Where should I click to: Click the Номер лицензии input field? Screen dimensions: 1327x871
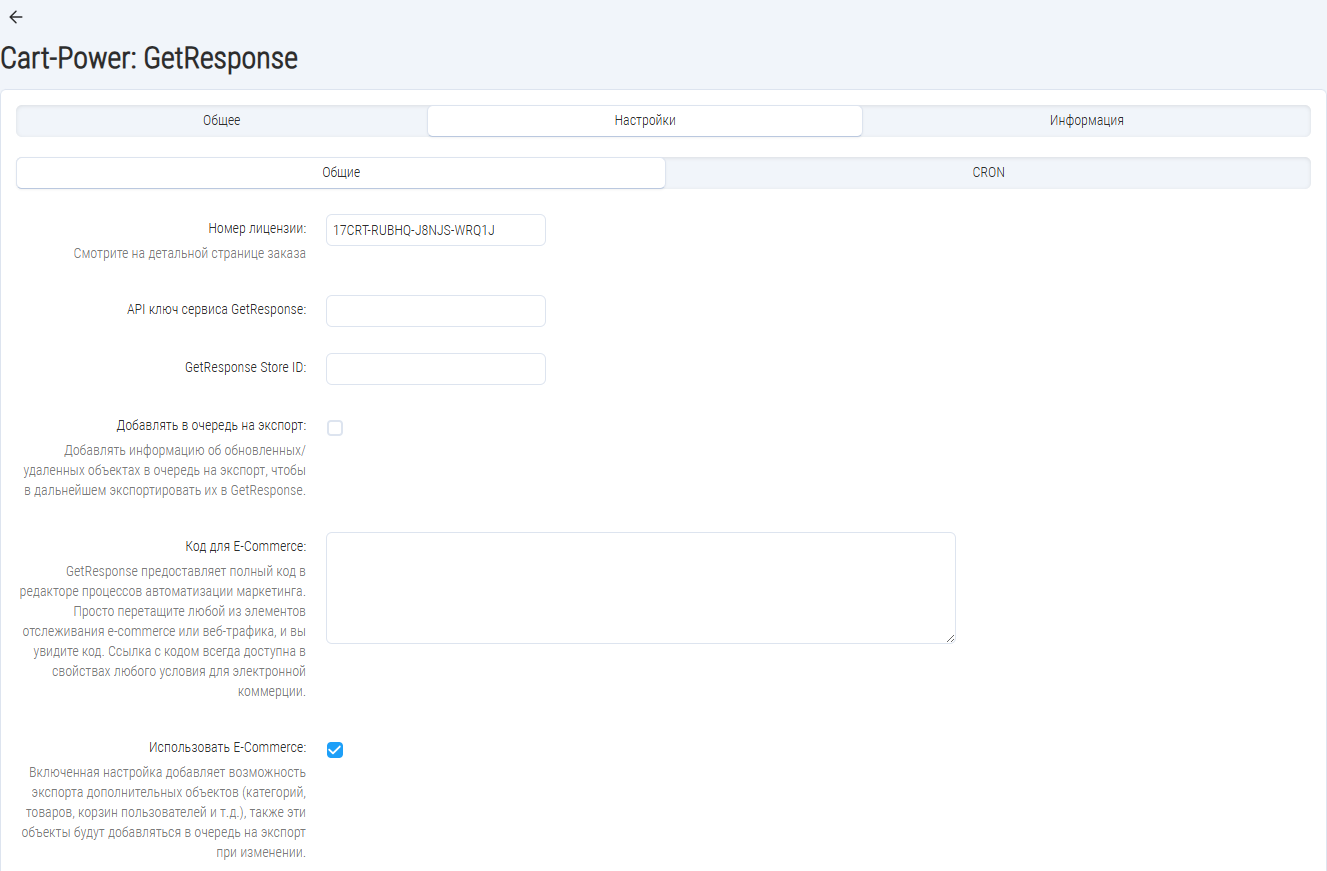point(436,230)
